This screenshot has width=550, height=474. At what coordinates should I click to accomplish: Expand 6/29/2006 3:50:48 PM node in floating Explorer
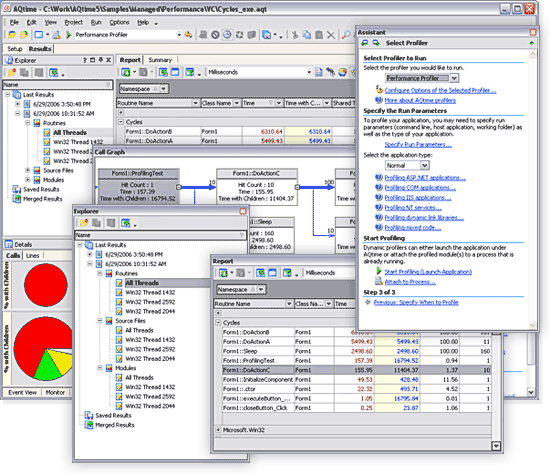click(90, 254)
